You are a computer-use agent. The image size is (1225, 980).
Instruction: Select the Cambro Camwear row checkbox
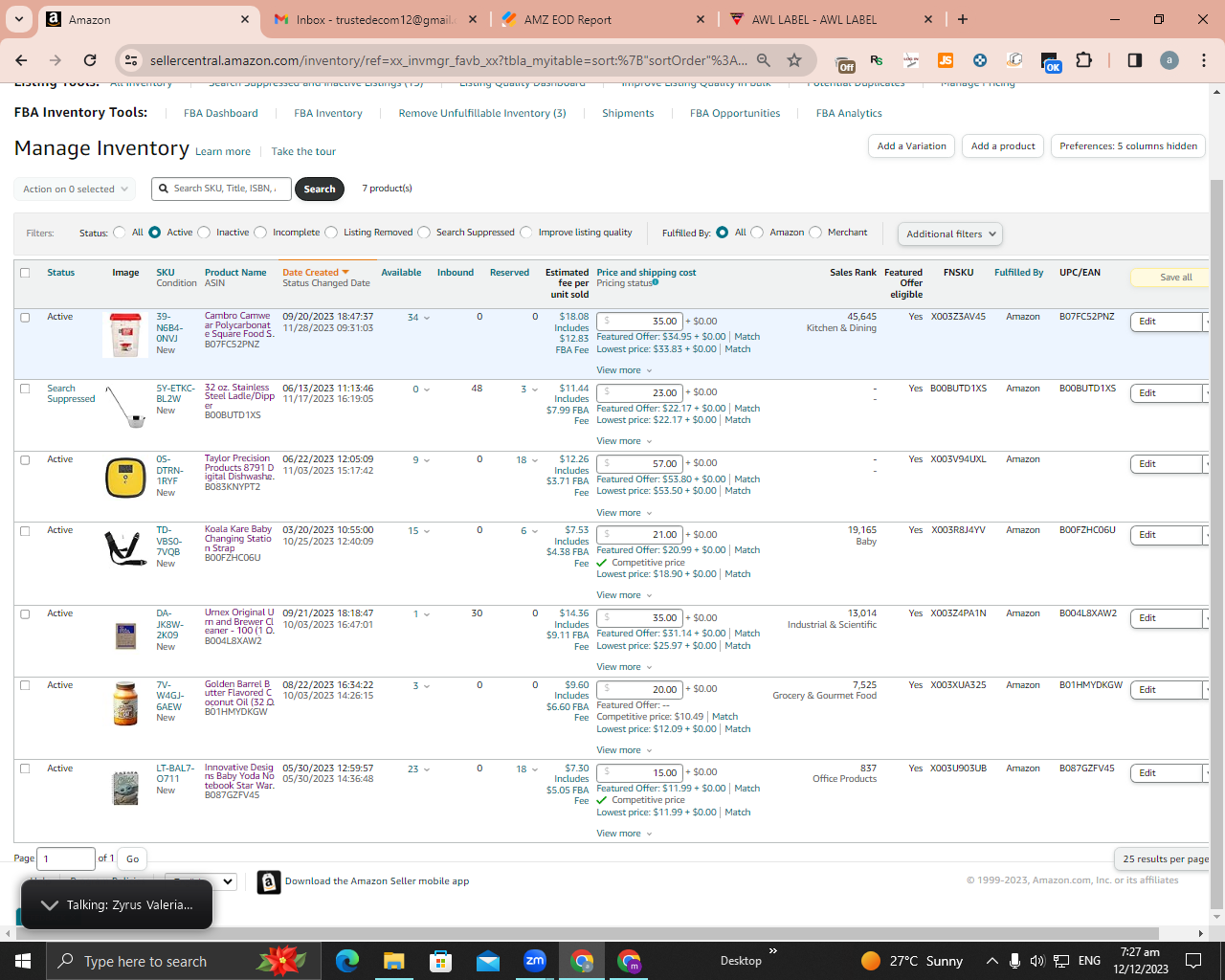pos(25,317)
